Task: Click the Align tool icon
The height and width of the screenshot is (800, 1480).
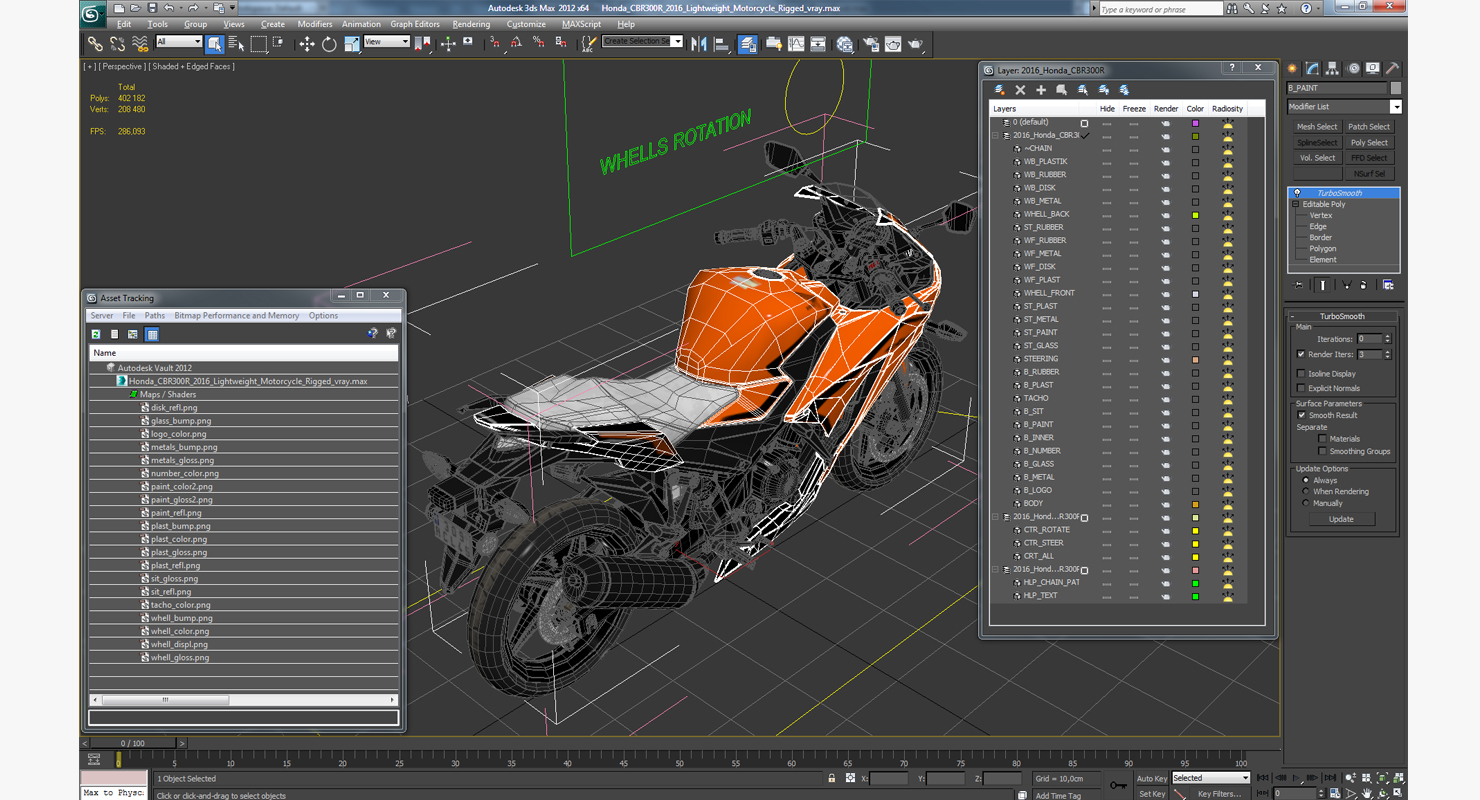Action: tap(721, 44)
